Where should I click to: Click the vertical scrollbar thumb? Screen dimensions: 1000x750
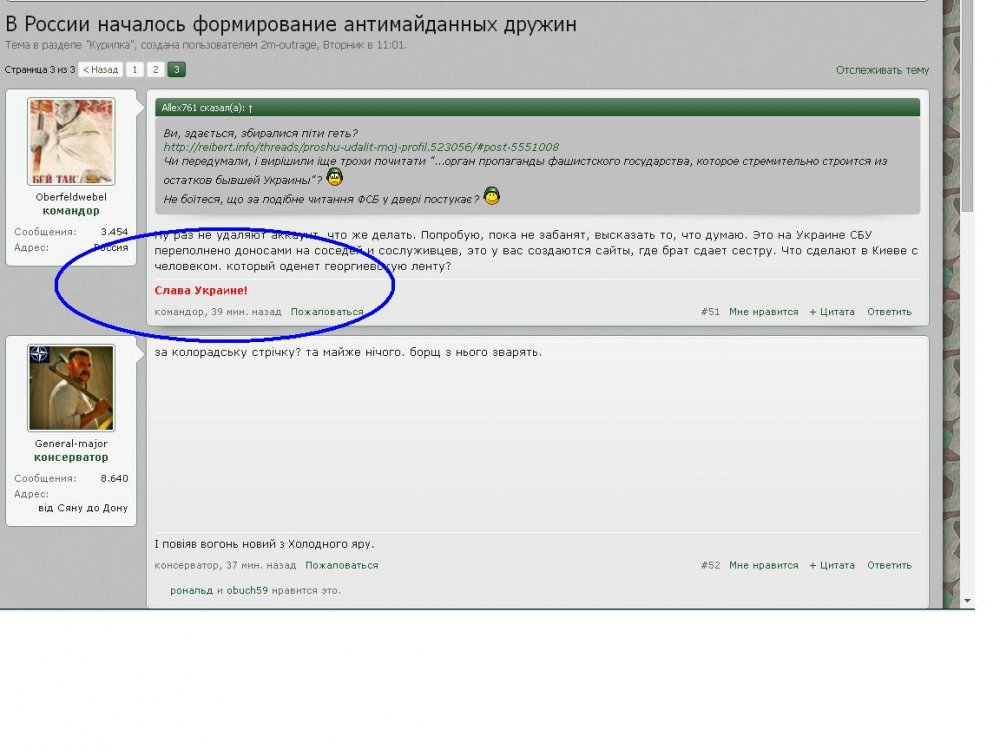point(968,105)
